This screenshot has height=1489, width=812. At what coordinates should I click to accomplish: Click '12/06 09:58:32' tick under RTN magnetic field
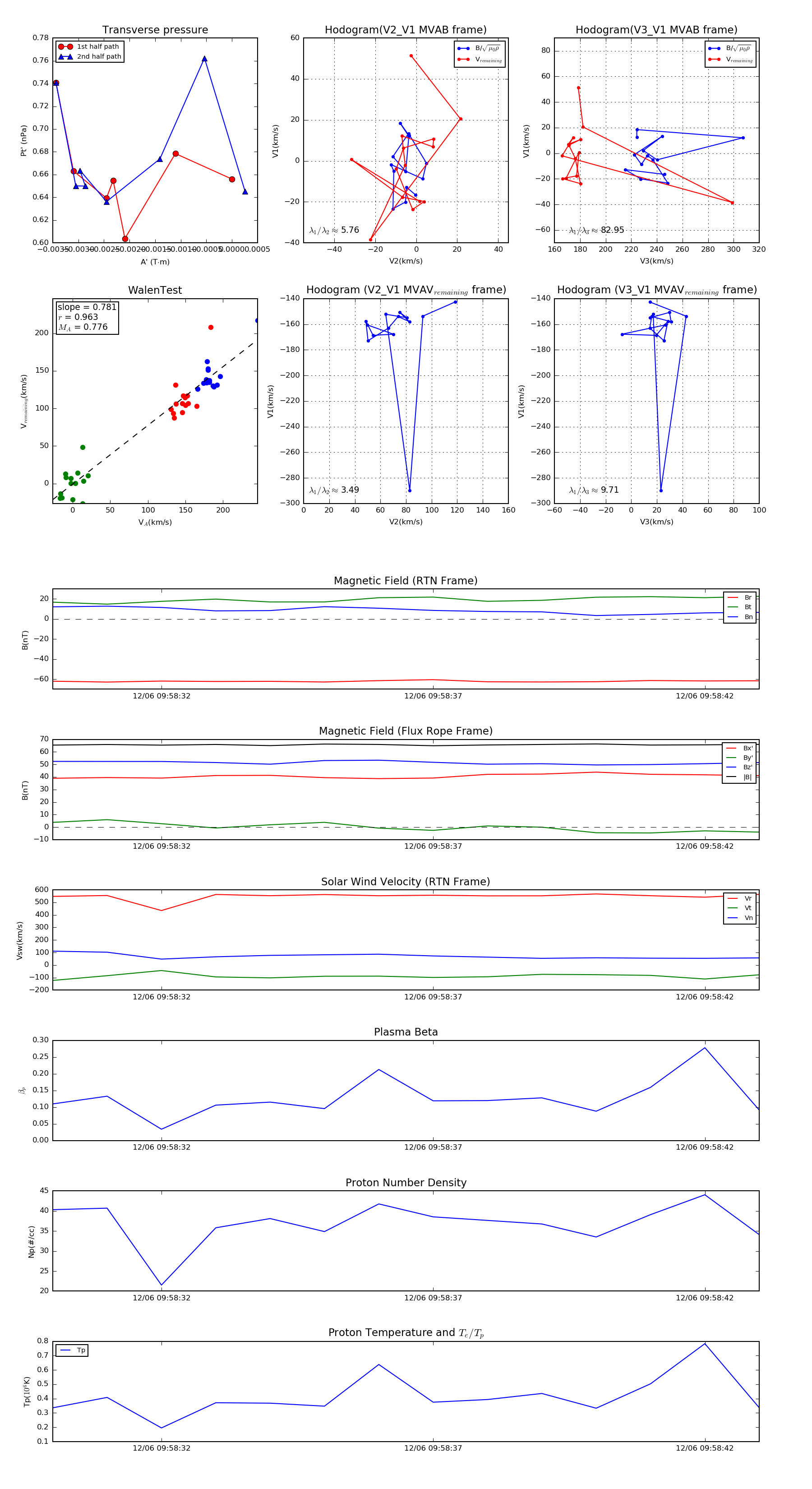(x=161, y=696)
